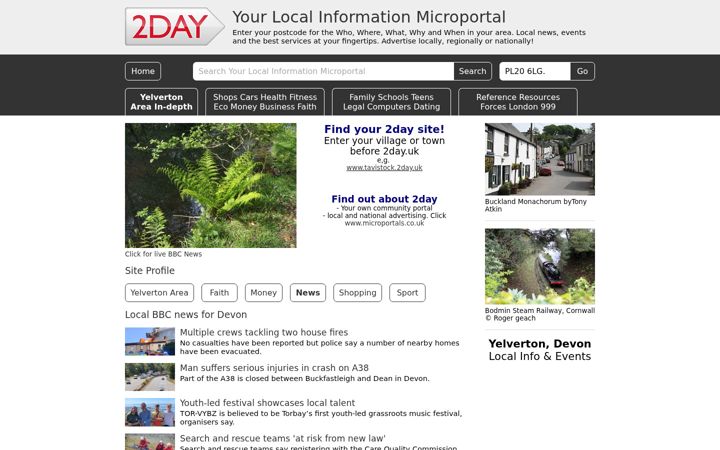Select the Money profile button
Viewport: 720px width, 450px height.
pyautogui.click(x=264, y=292)
